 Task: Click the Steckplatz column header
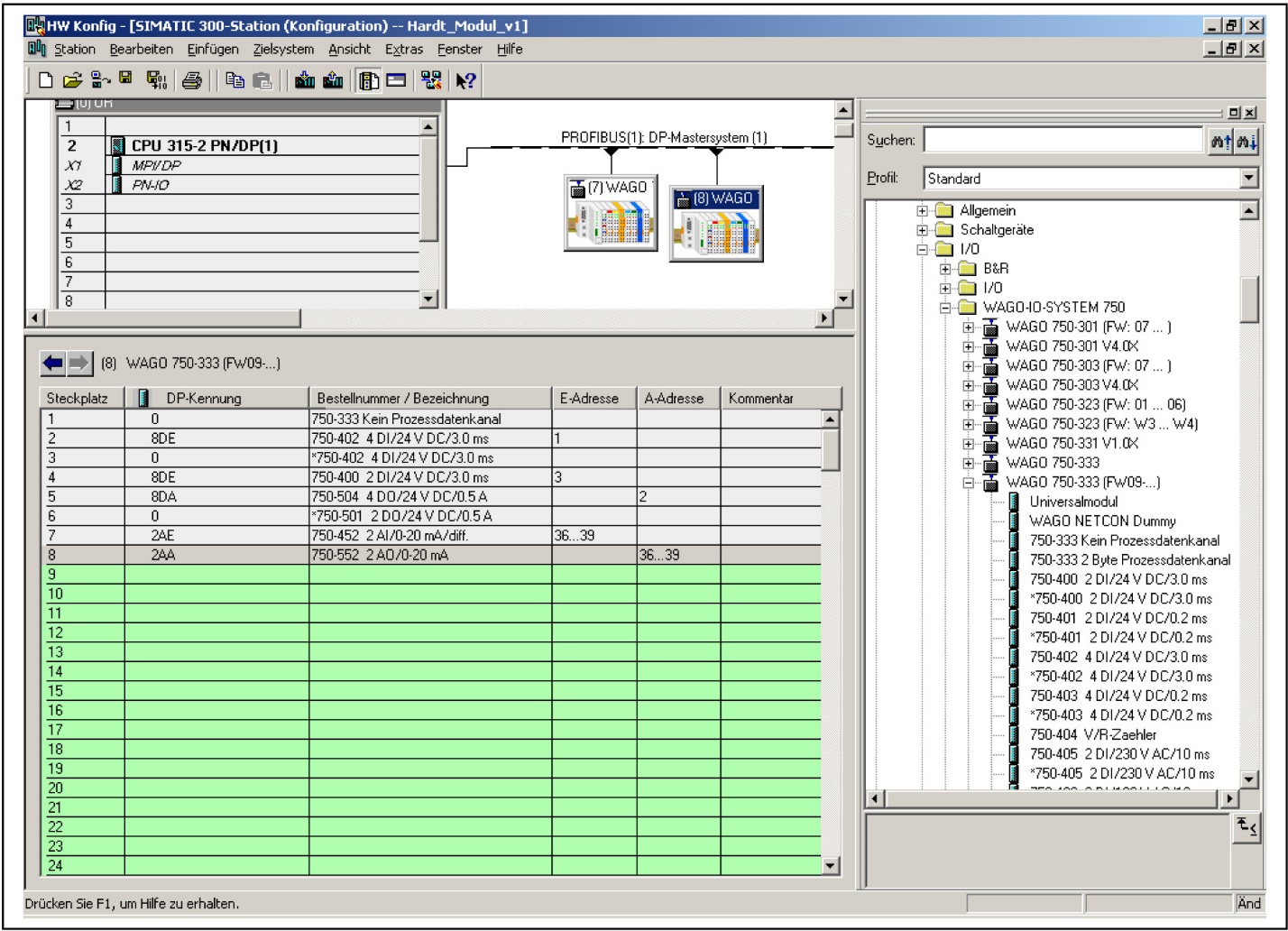(x=83, y=399)
